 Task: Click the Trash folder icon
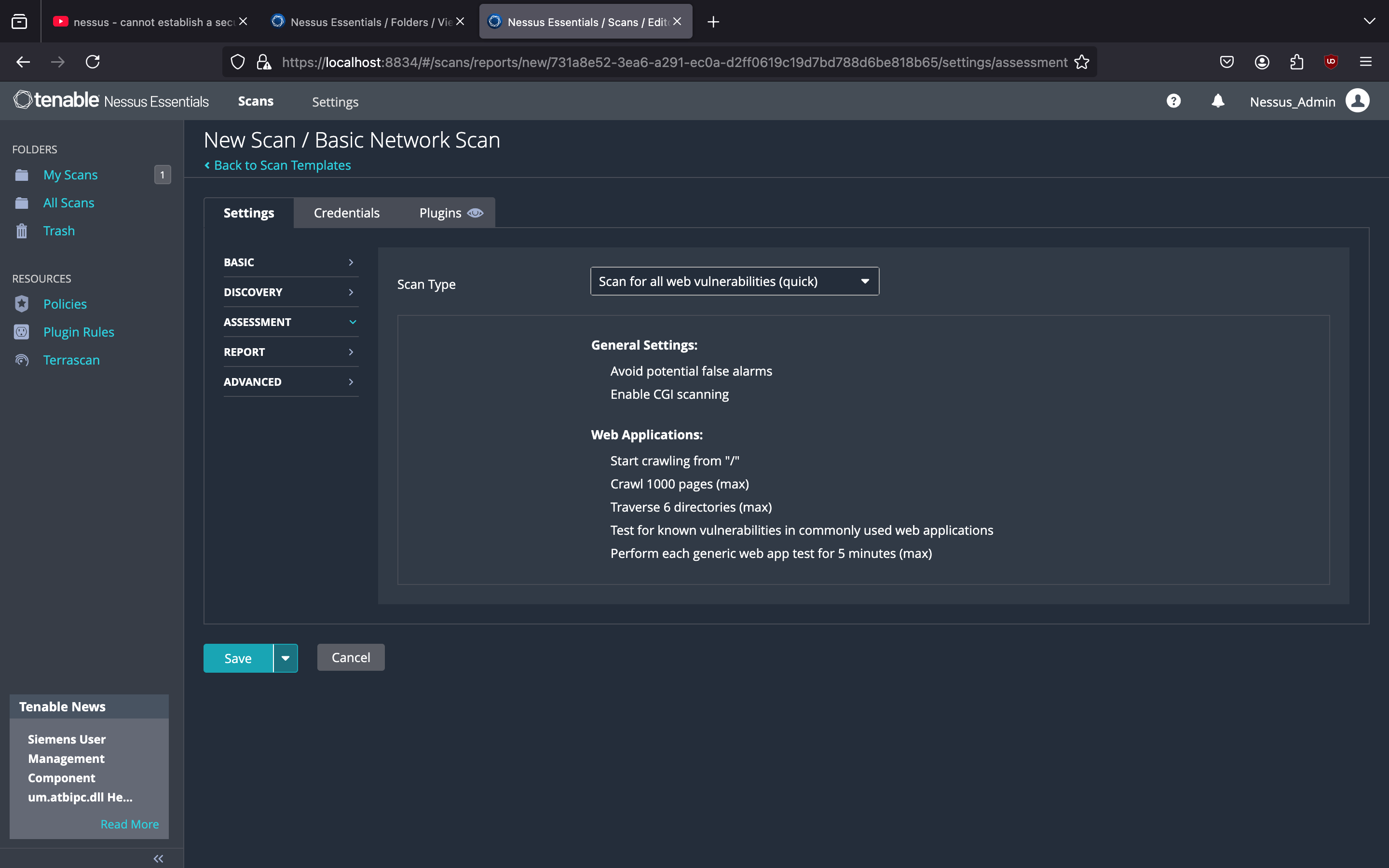pyautogui.click(x=22, y=231)
